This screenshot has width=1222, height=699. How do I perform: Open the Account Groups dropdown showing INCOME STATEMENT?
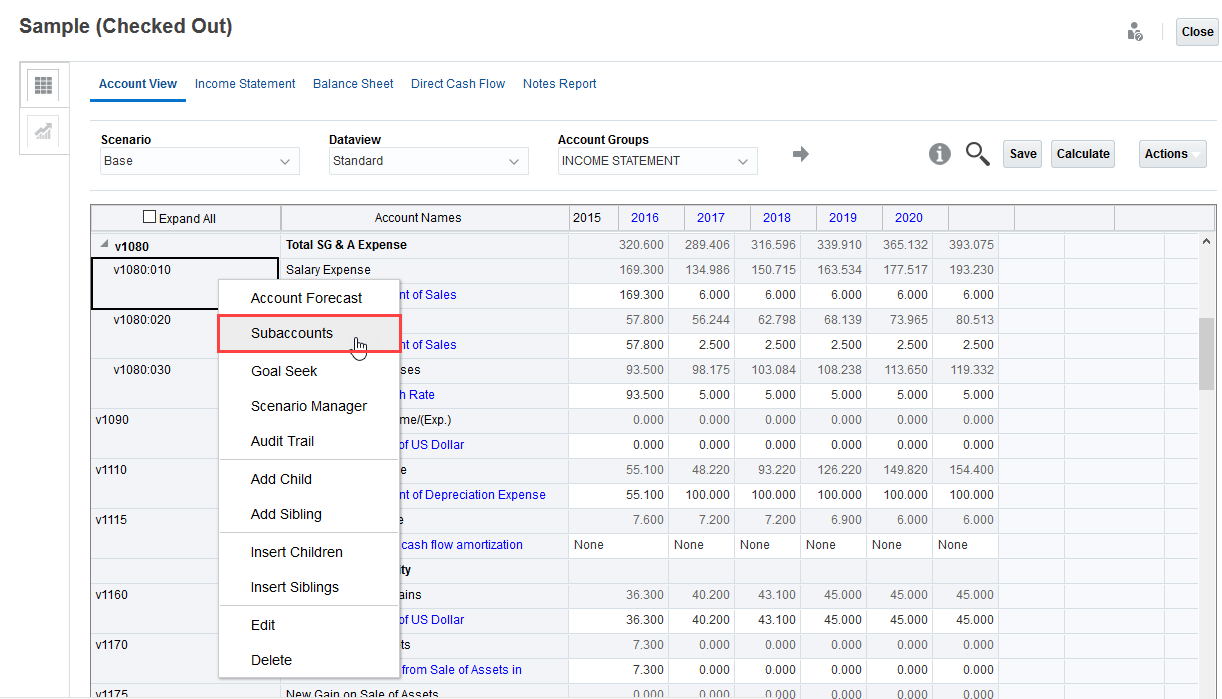[657, 160]
